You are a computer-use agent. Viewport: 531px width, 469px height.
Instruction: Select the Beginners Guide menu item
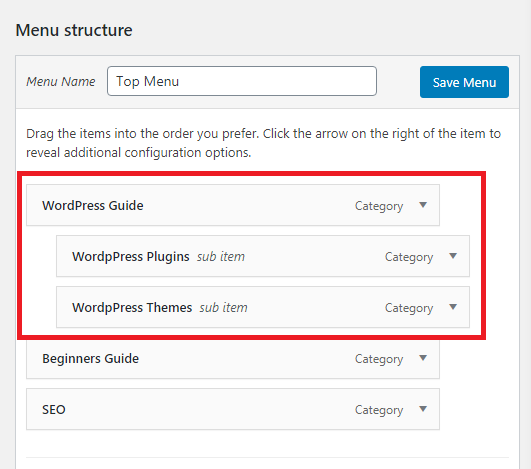coord(233,358)
